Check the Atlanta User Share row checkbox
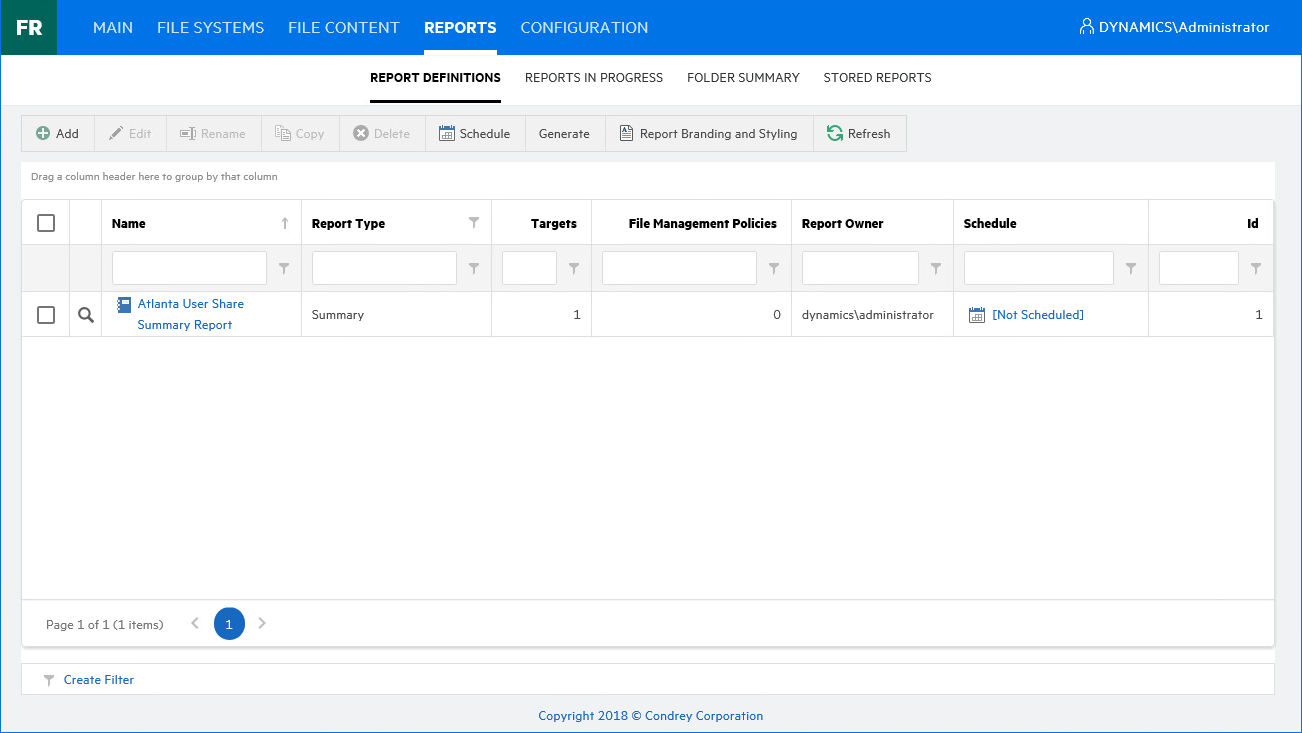 click(x=46, y=315)
